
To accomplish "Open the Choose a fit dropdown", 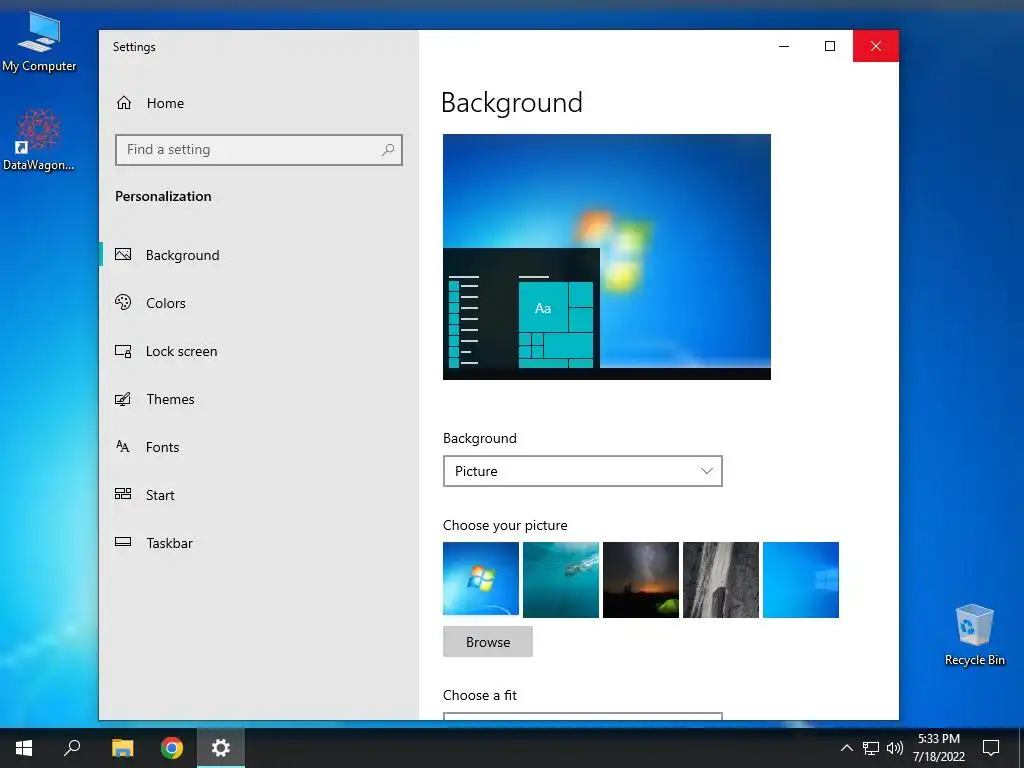I will tap(583, 716).
